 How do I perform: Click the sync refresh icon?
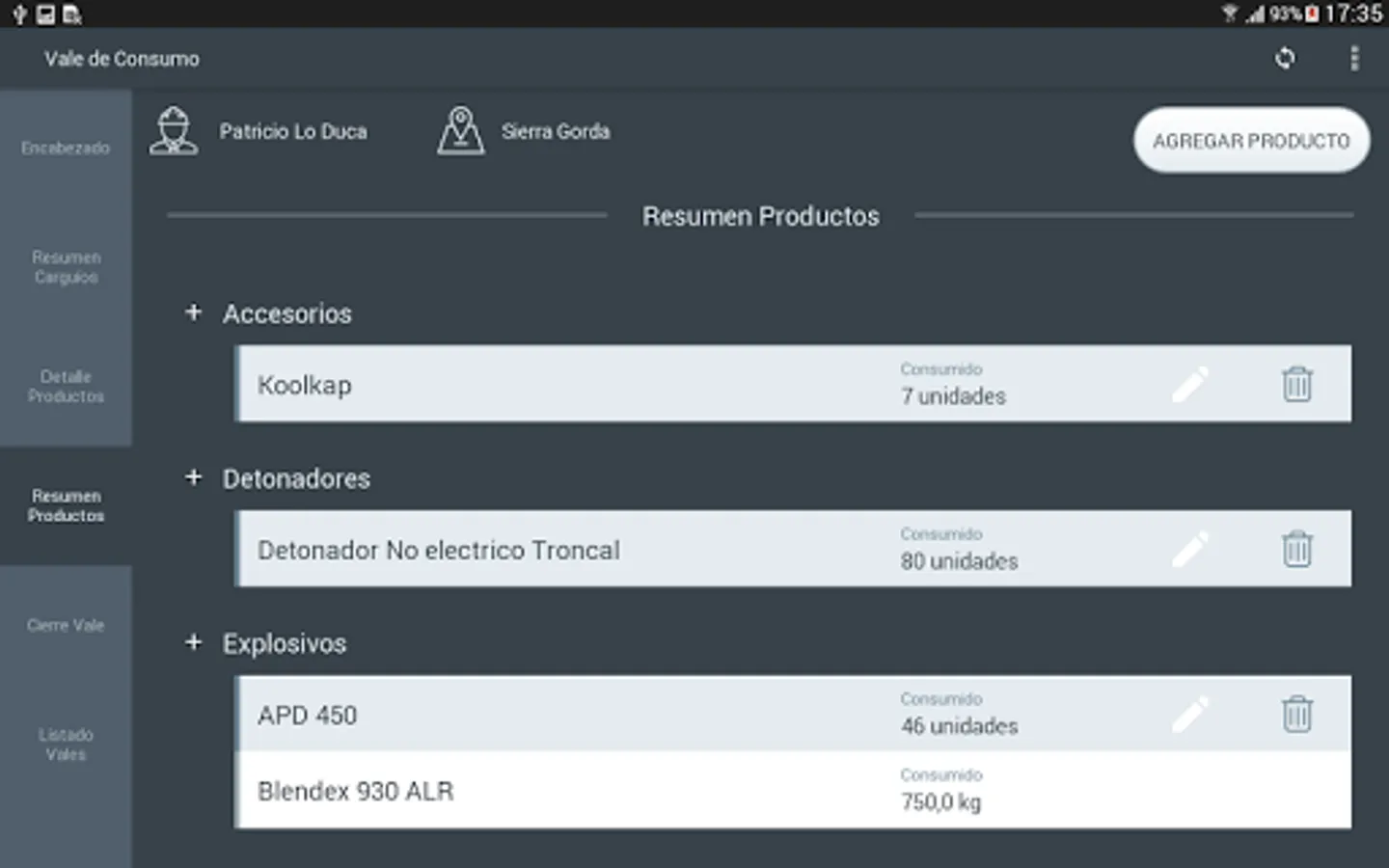[1285, 59]
